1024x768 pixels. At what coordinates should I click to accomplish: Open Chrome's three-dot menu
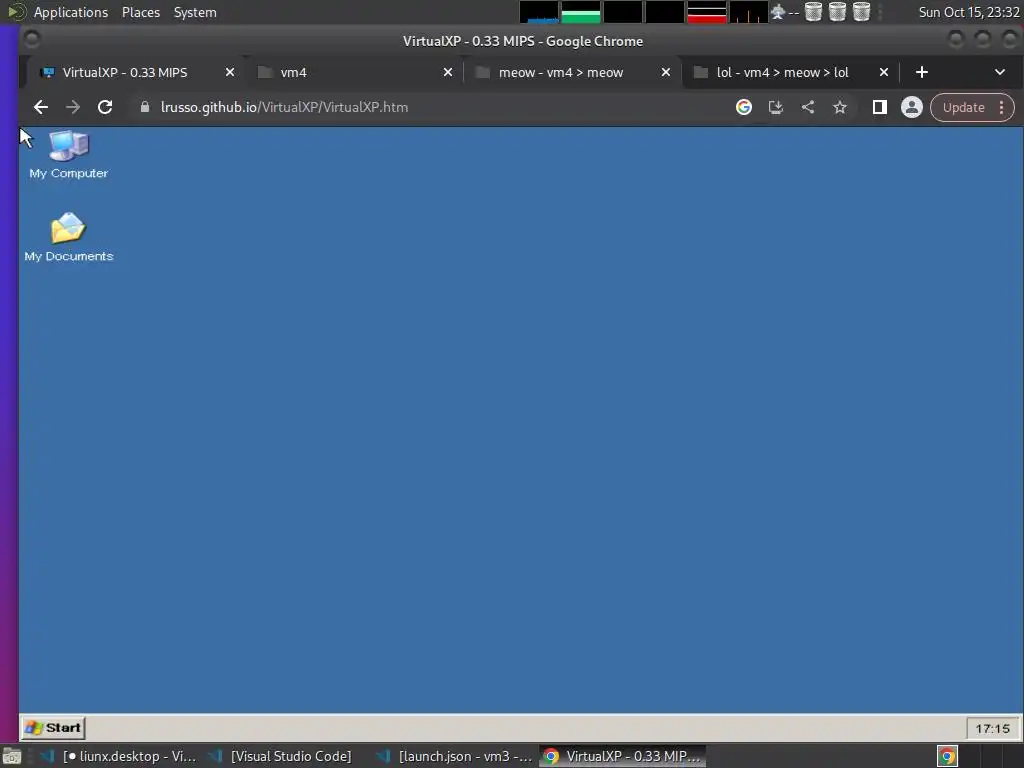pos(1002,107)
